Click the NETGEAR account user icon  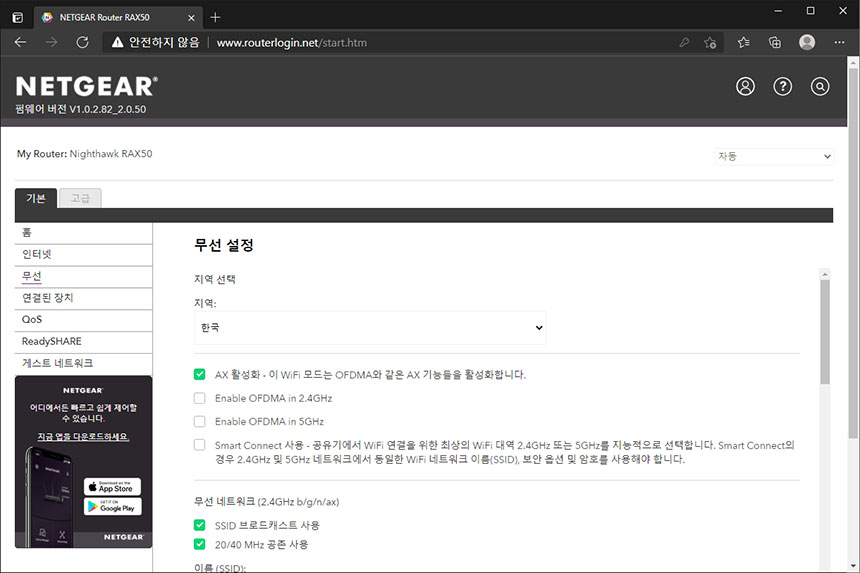point(745,86)
